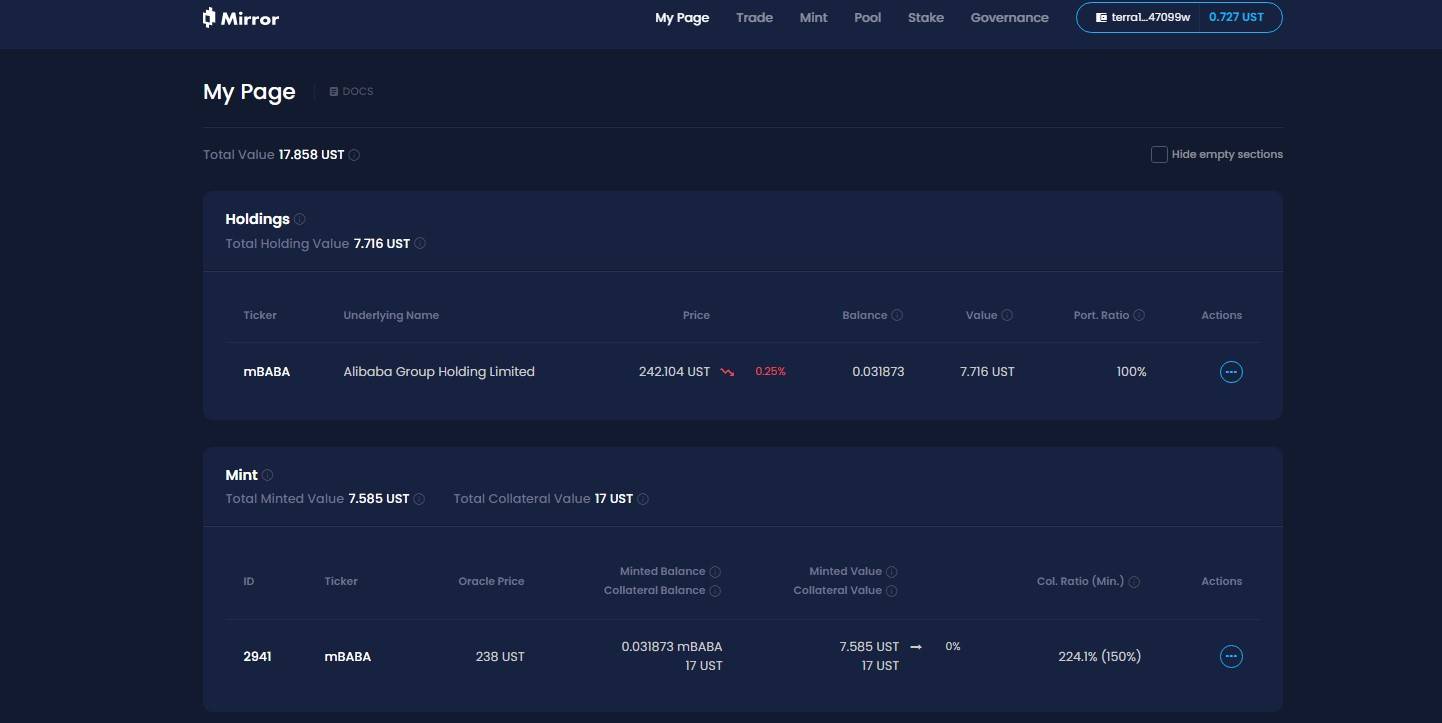Click the 0.25% price change

pyautogui.click(x=770, y=372)
